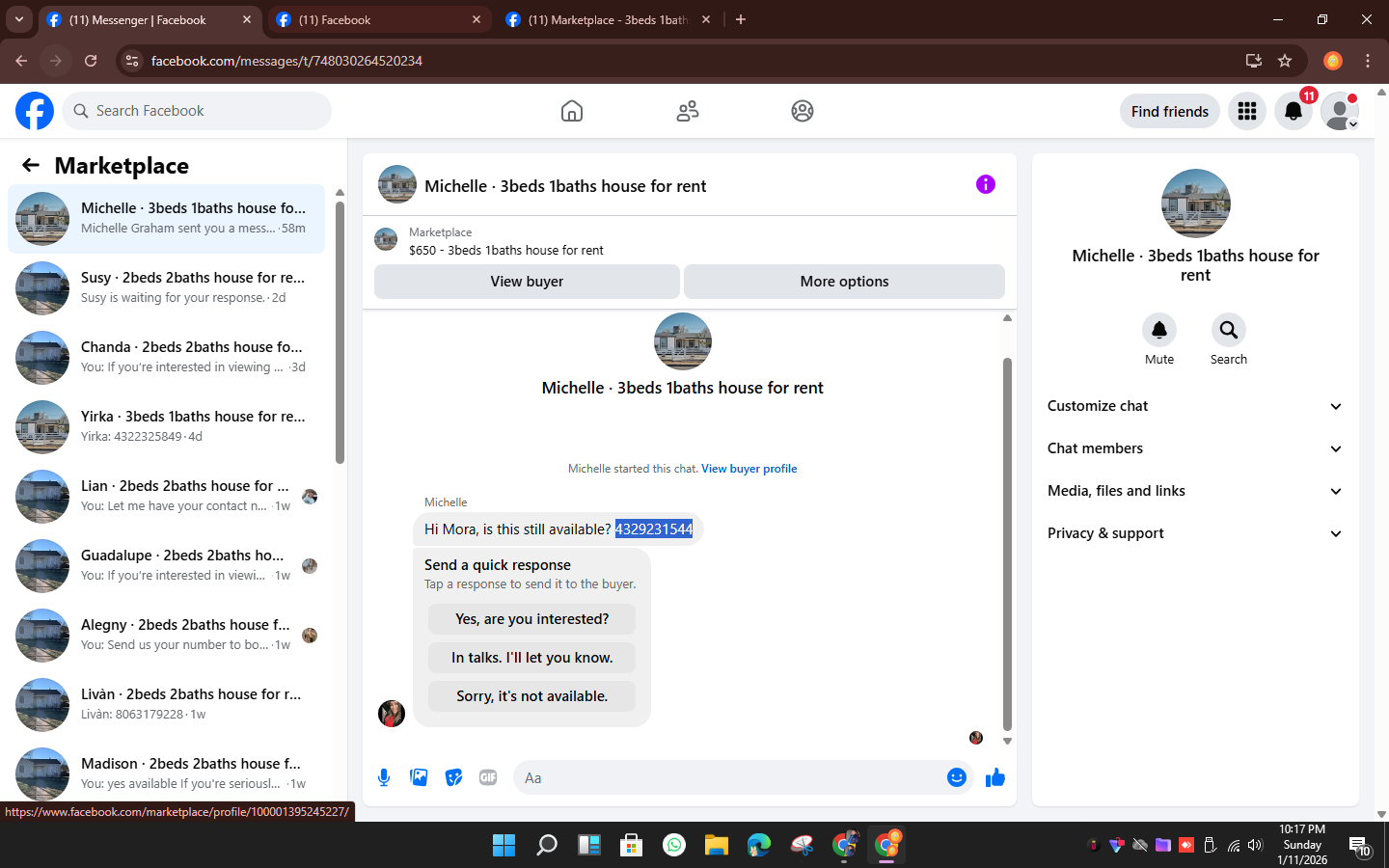The width and height of the screenshot is (1389, 868).
Task: Click the chat messages scrollbar thumb
Action: point(1007,545)
